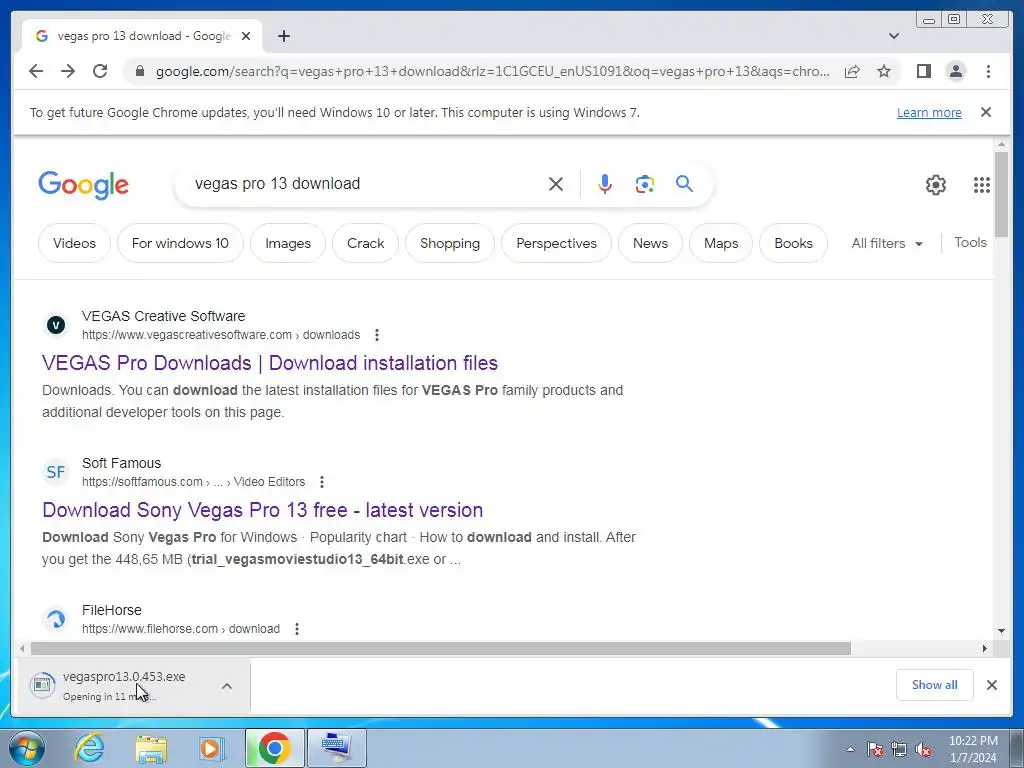Open the filehorse.com URL
This screenshot has width=1024, height=768.
pyautogui.click(x=181, y=629)
